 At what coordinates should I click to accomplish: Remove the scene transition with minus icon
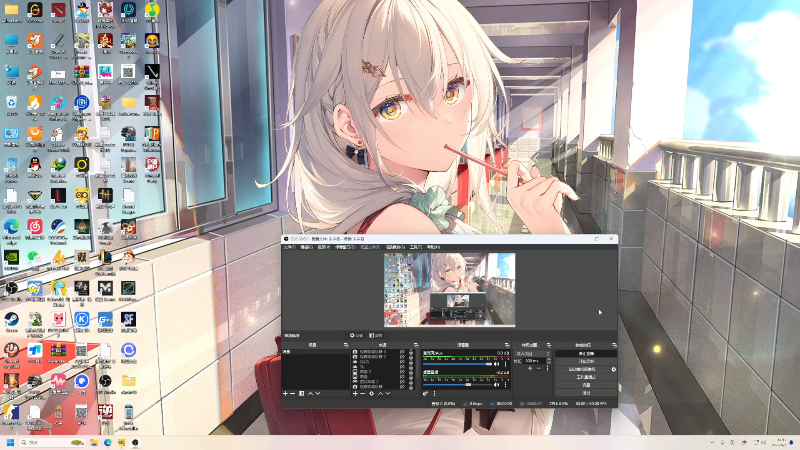point(539,368)
